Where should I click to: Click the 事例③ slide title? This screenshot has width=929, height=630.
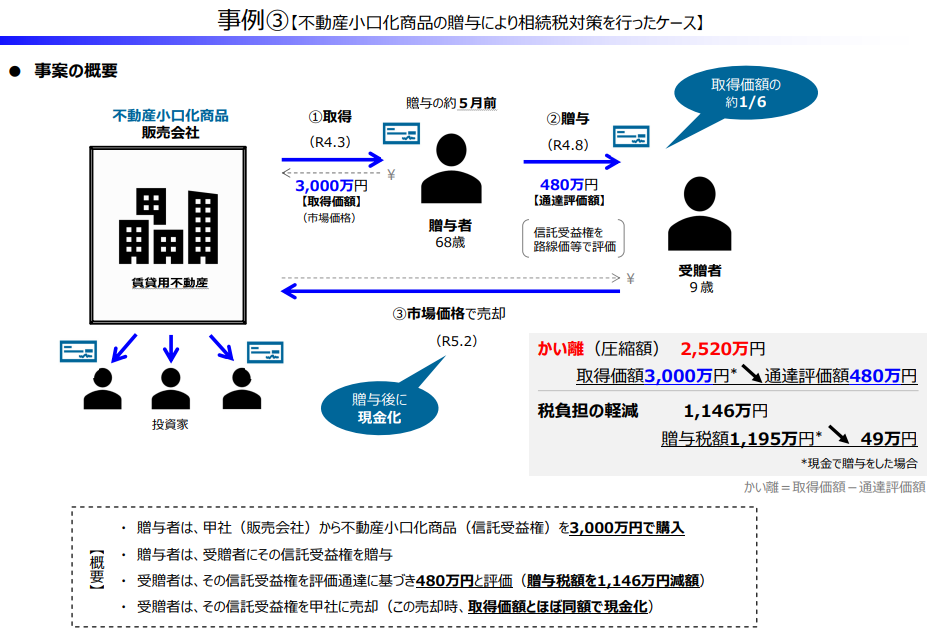[x=254, y=19]
